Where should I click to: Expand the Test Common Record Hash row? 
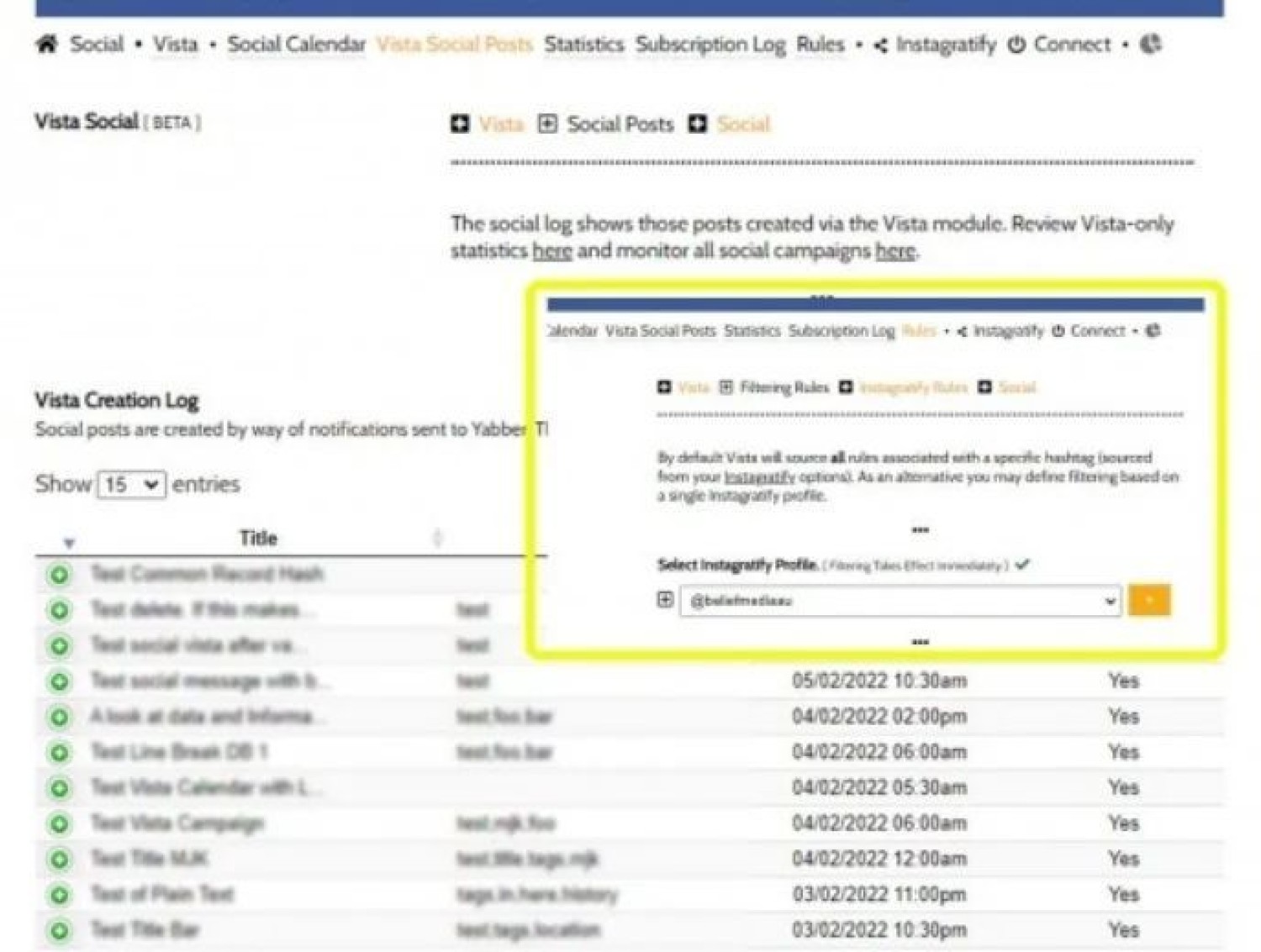(x=60, y=575)
